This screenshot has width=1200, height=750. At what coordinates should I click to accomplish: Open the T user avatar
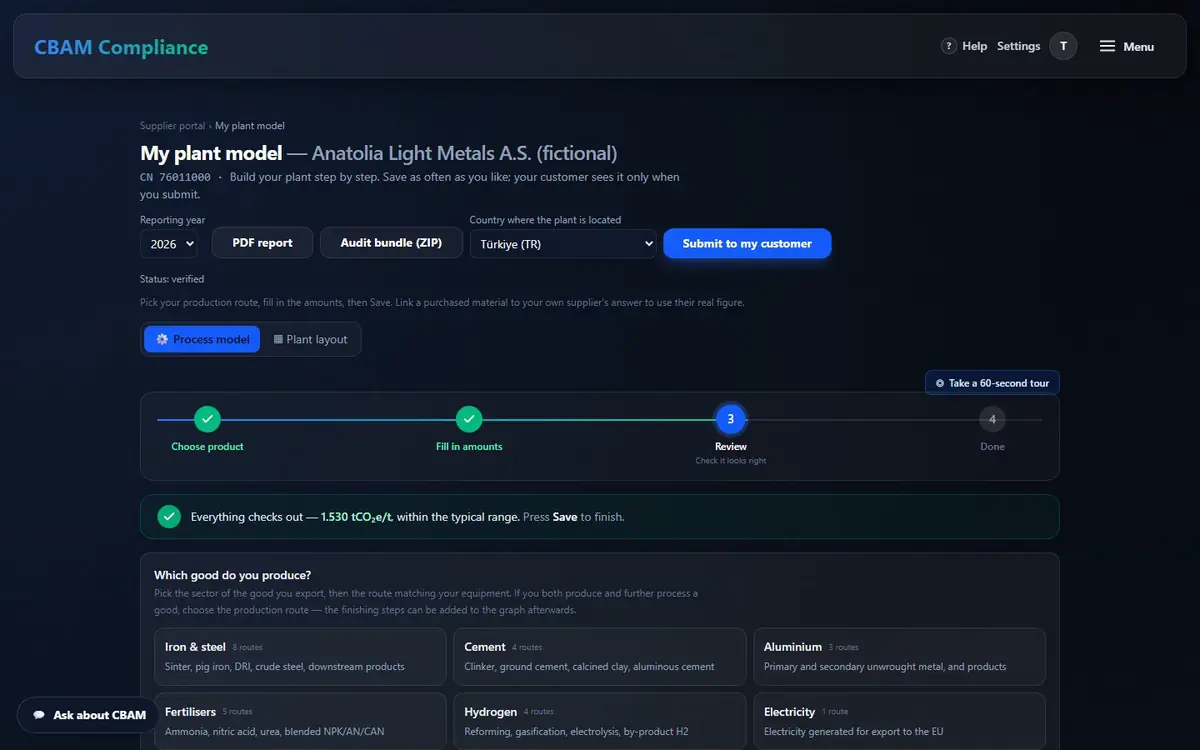click(1063, 46)
